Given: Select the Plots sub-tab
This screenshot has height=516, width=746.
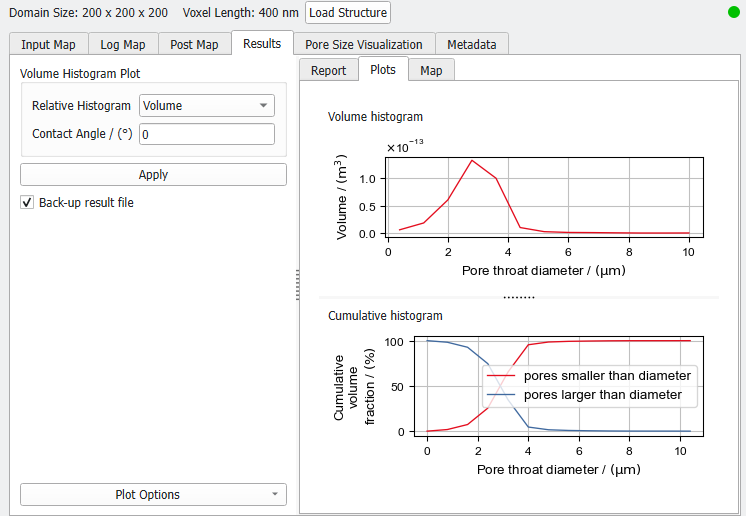Looking at the screenshot, I should tap(383, 69).
